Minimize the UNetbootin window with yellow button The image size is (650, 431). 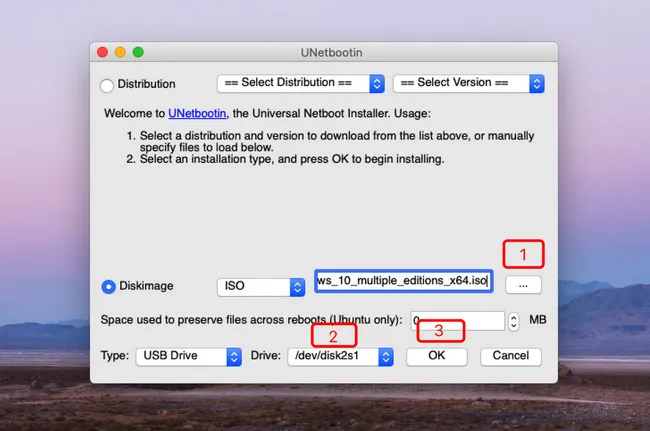tap(120, 52)
